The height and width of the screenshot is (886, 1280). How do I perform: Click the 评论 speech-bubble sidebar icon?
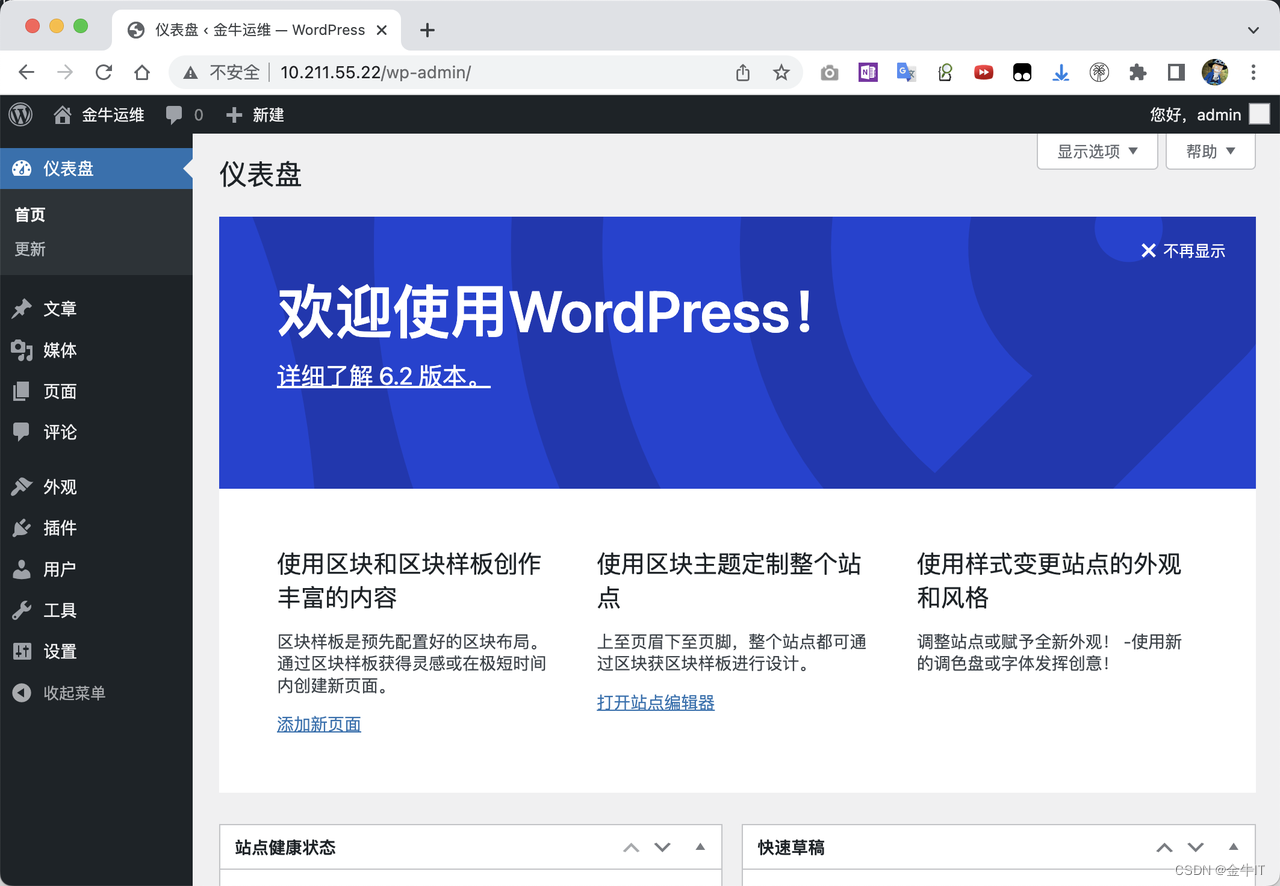[22, 432]
